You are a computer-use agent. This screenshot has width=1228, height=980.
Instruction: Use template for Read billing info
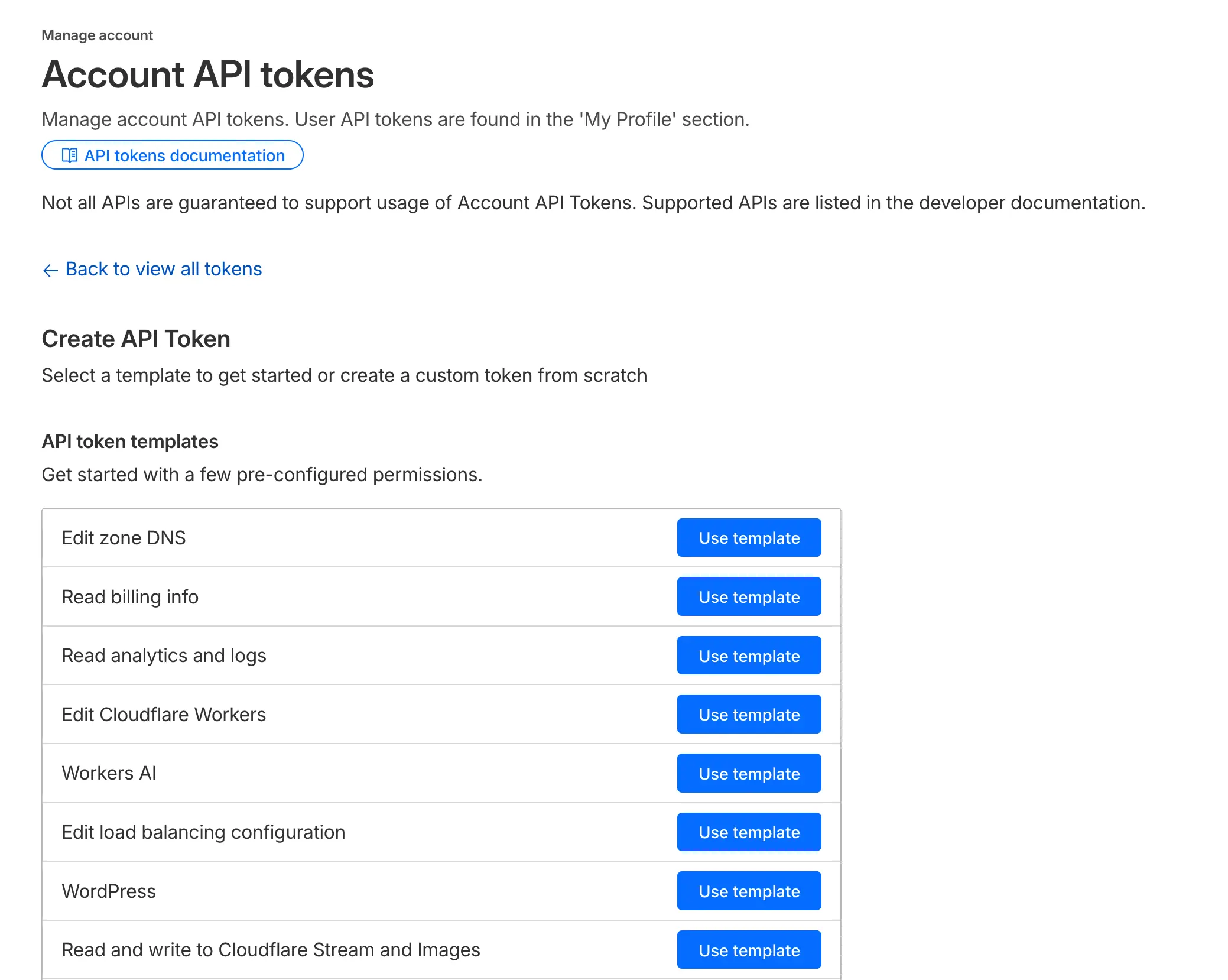click(748, 596)
